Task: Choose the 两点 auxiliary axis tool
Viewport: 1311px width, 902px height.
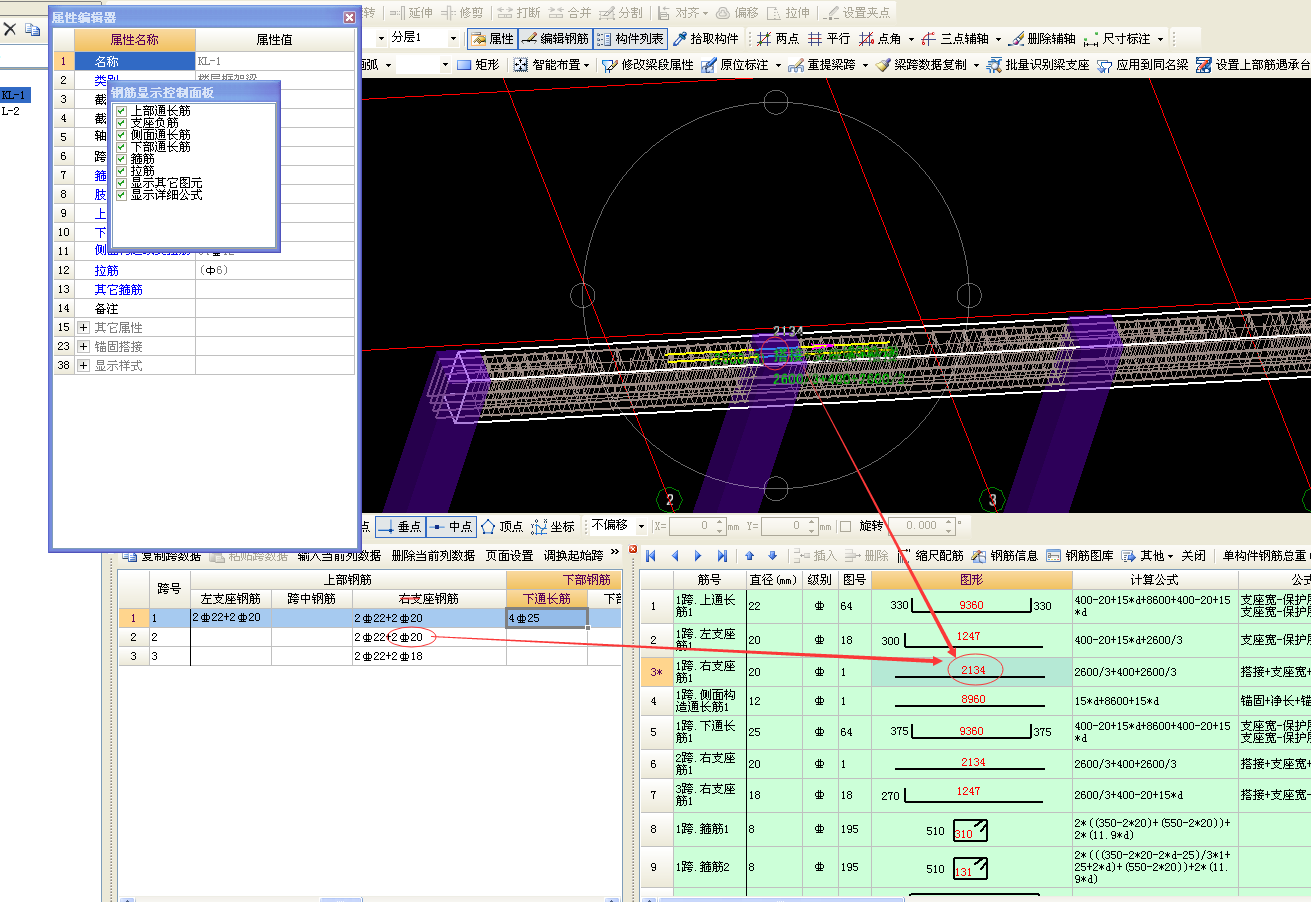Action: 778,39
